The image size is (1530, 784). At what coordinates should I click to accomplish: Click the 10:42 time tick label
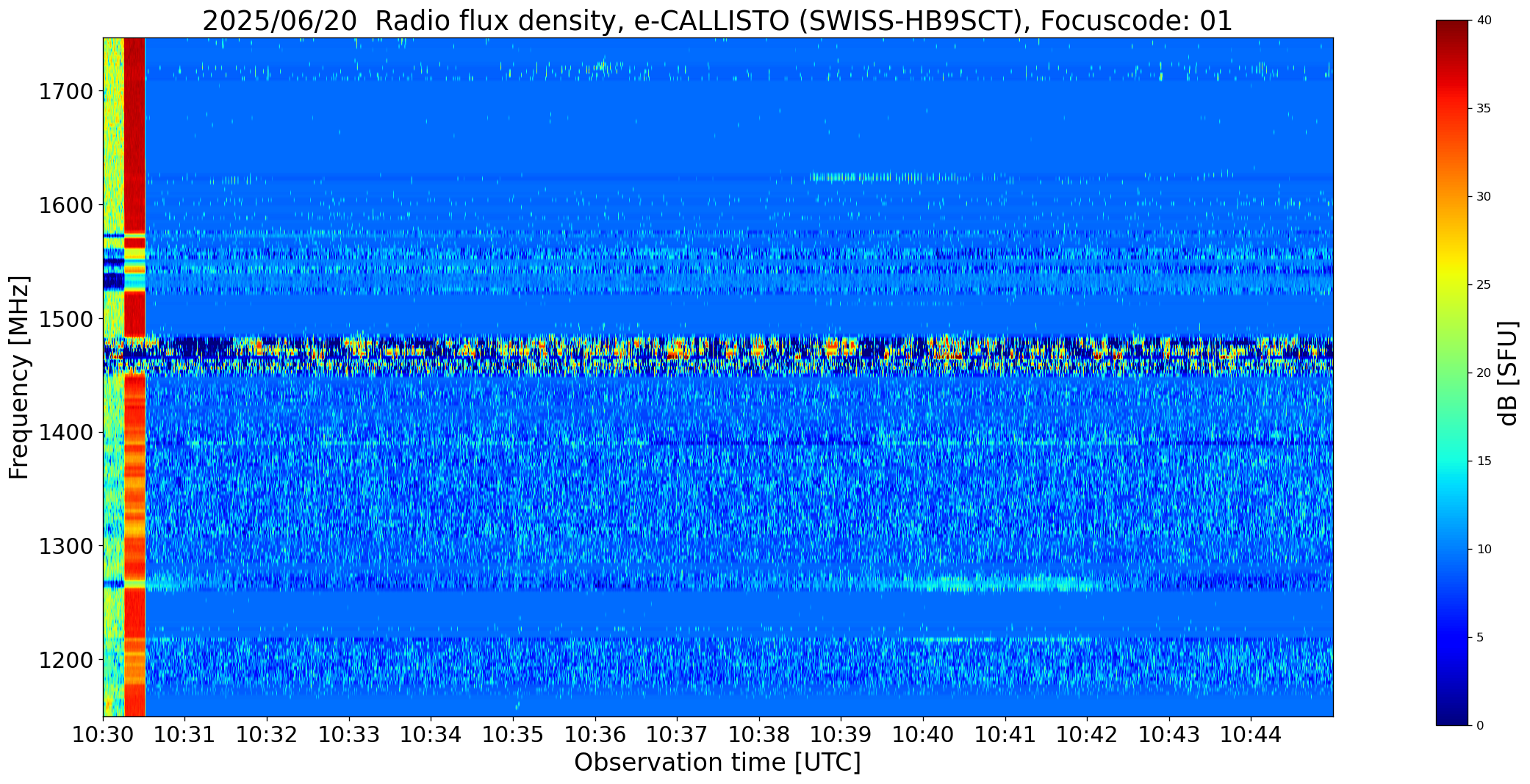(1088, 734)
